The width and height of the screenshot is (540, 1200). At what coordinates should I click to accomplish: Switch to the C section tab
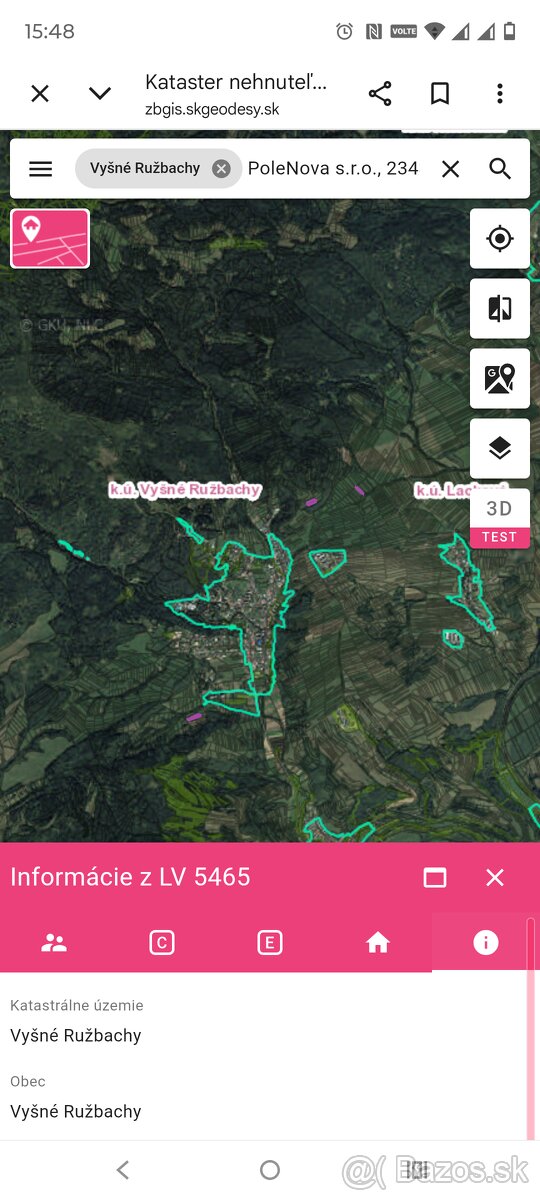162,942
